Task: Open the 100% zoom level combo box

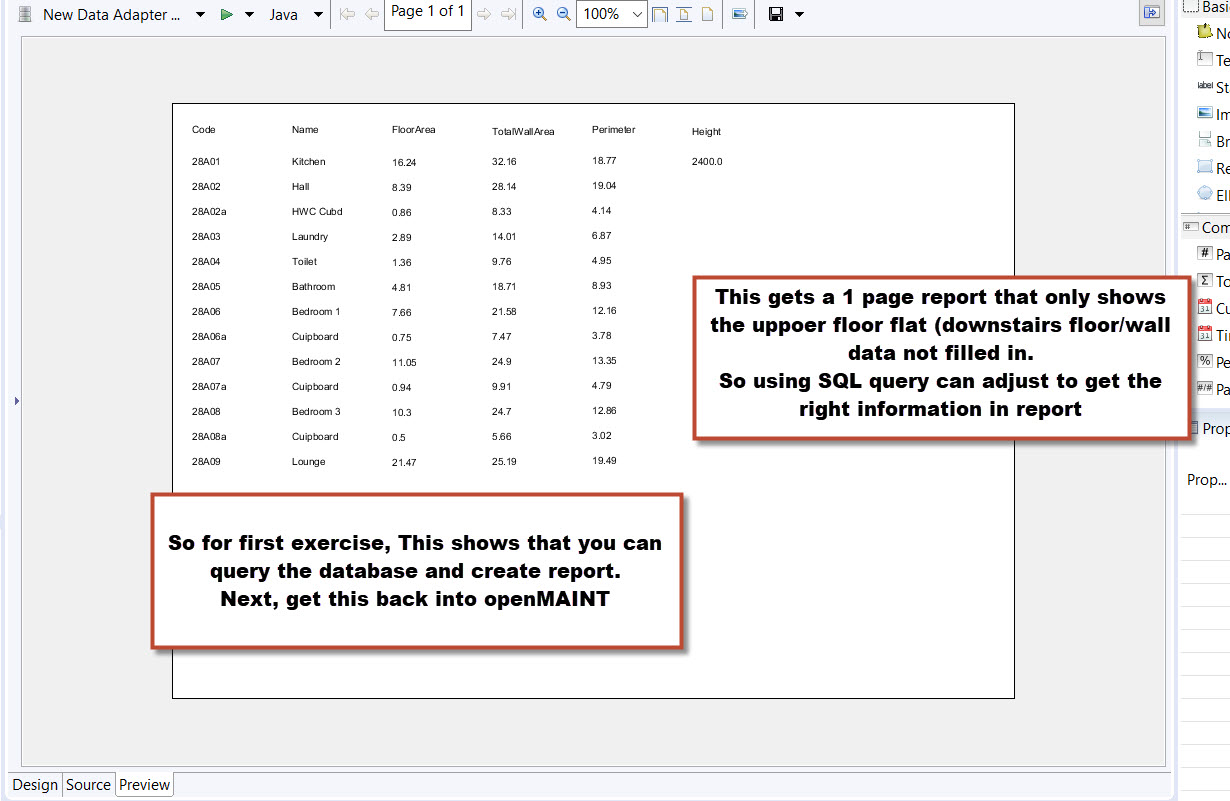Action: (638, 15)
